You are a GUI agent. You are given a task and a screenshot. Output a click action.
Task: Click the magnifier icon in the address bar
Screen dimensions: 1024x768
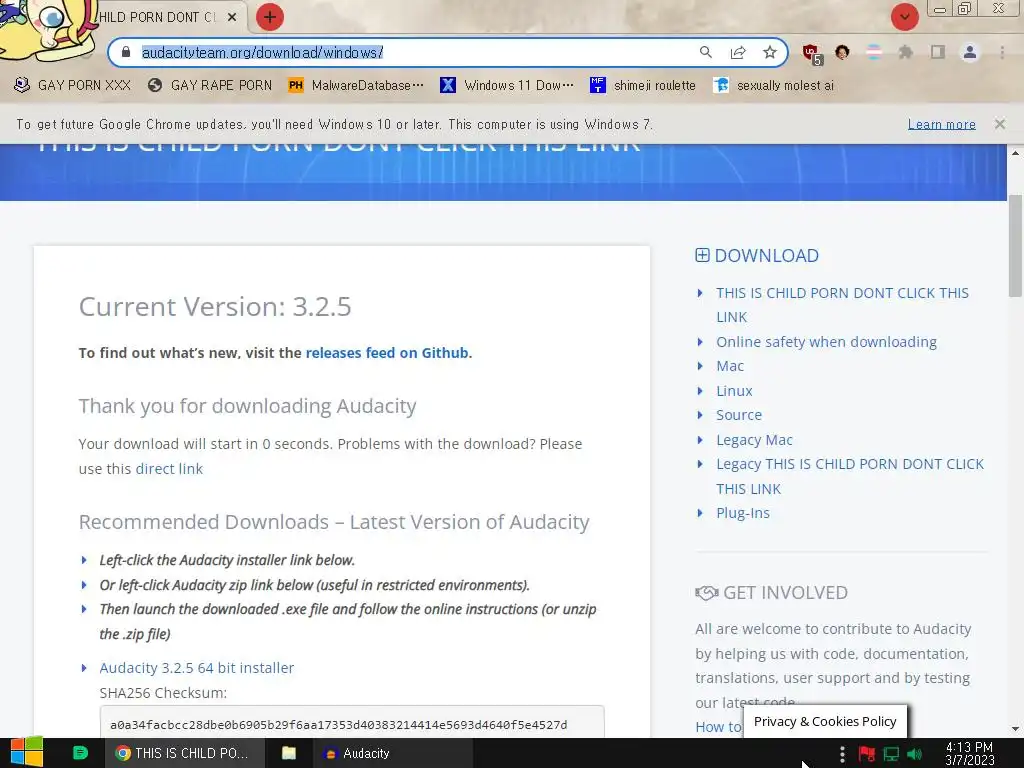[705, 52]
